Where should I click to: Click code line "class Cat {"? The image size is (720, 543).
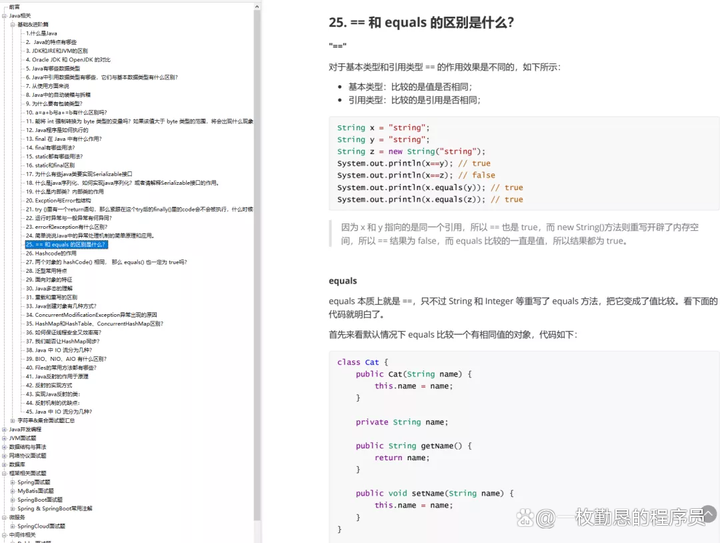362,362
